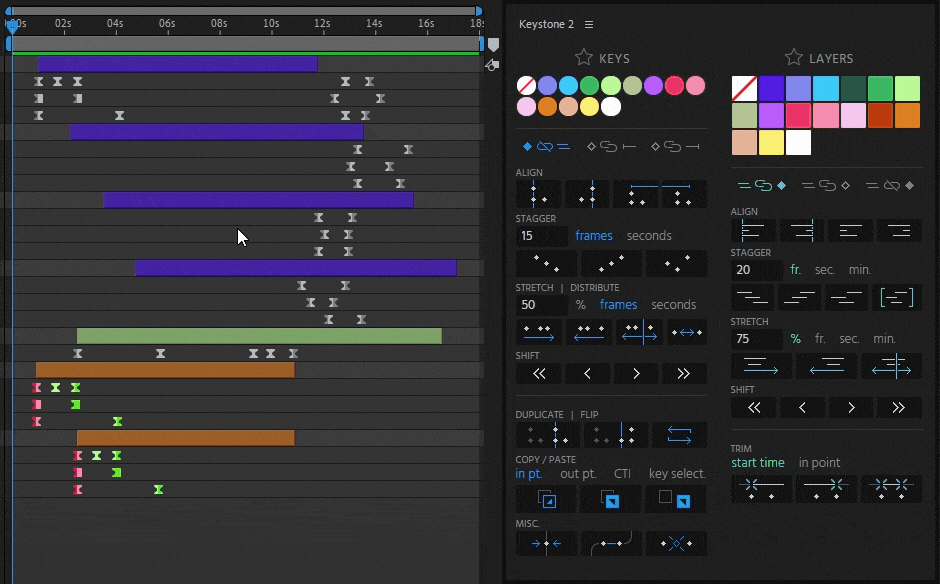Set copy/paste reference to CTI
Image resolution: width=940 pixels, height=584 pixels.
pyautogui.click(x=622, y=474)
